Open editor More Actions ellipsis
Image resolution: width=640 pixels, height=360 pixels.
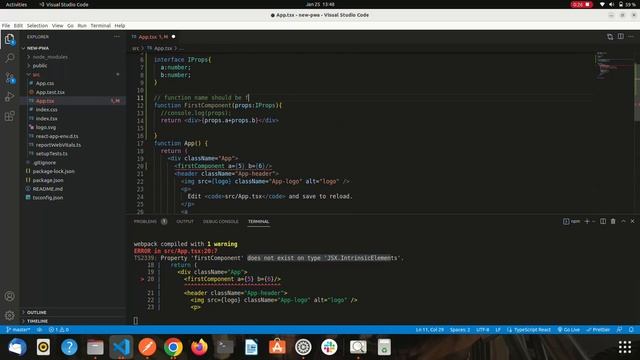631,36
